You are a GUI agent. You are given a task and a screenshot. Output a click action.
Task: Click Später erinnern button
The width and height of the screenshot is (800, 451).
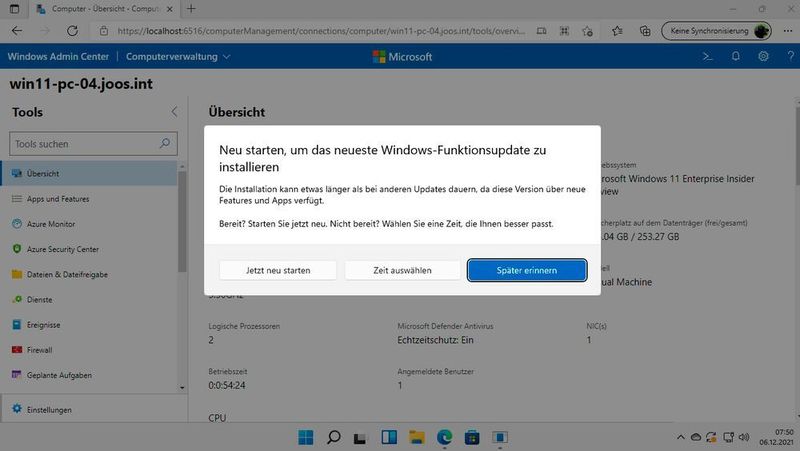[x=527, y=270]
